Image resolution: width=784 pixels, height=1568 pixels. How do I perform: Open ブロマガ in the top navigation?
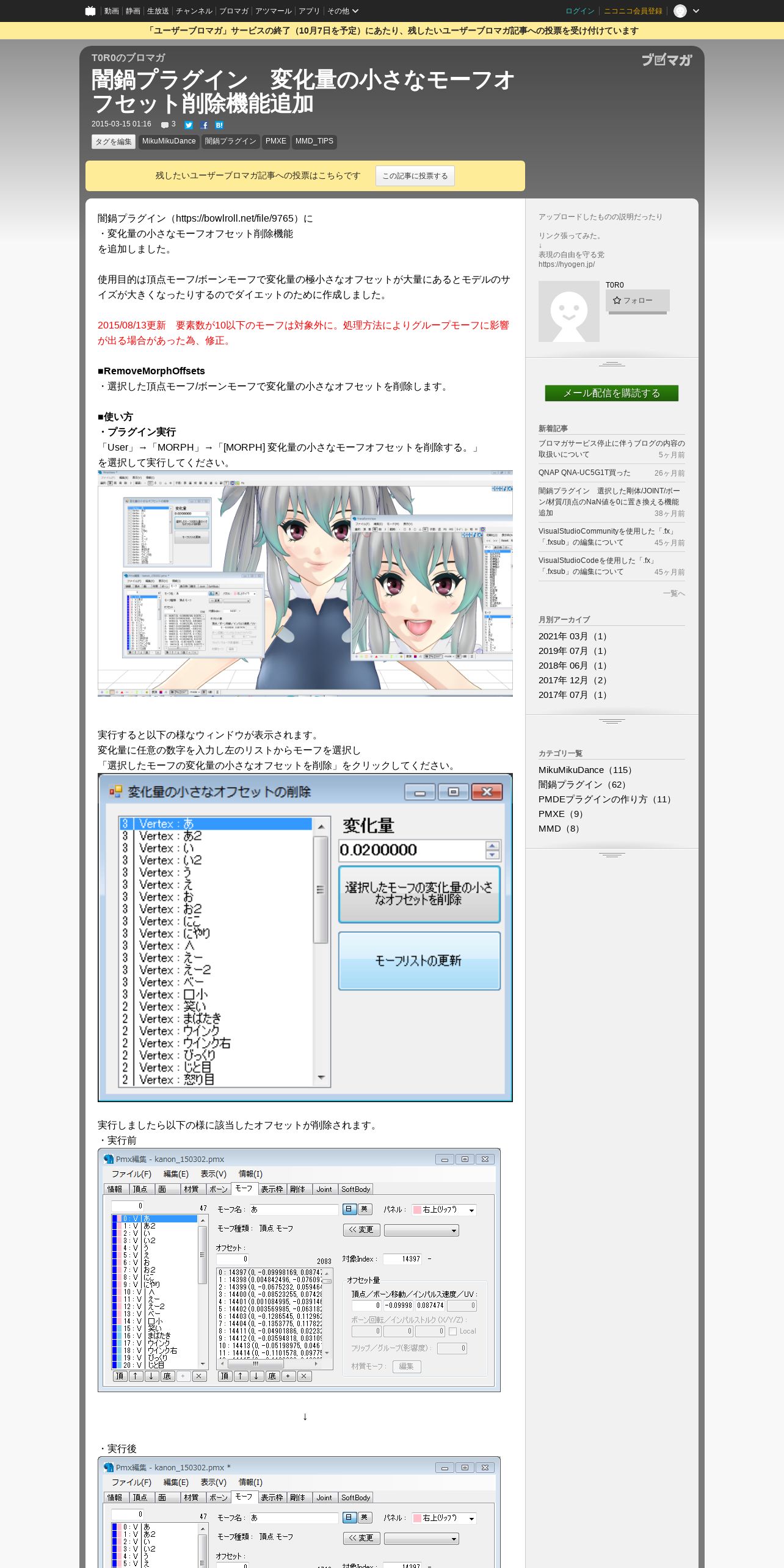click(x=234, y=11)
